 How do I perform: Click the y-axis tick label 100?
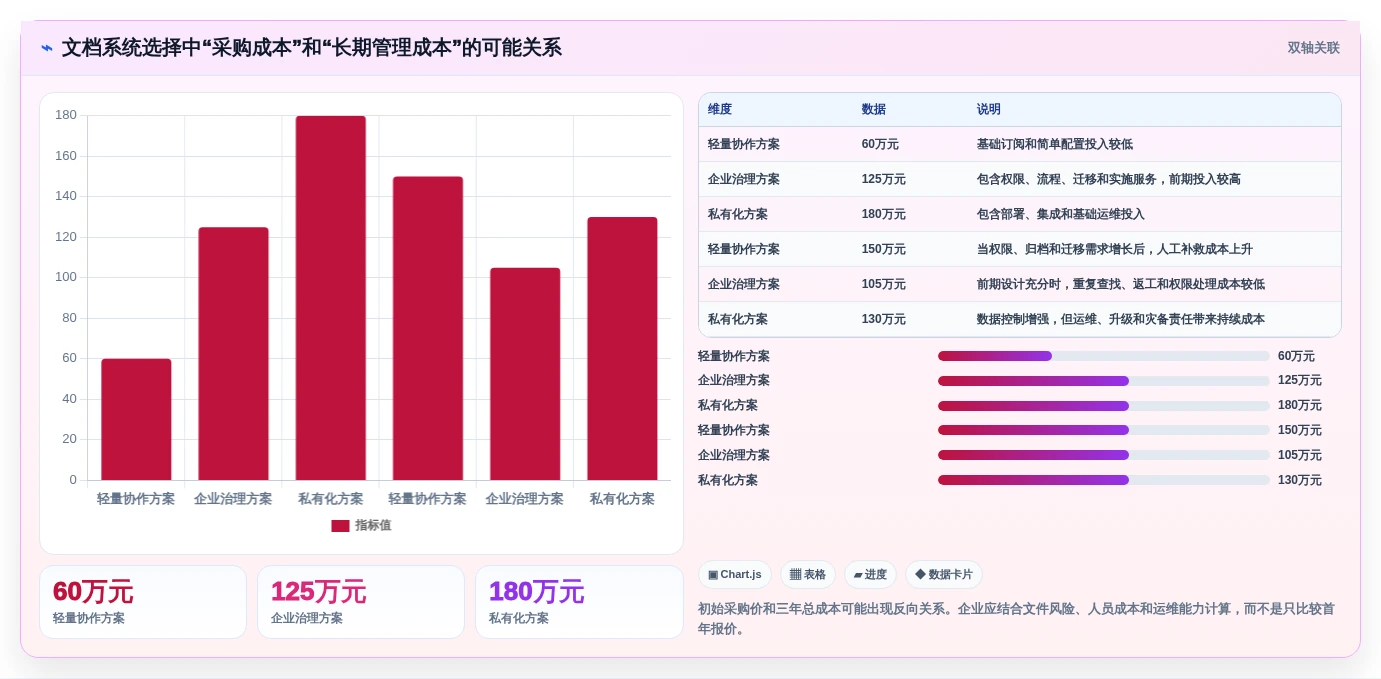coord(66,277)
